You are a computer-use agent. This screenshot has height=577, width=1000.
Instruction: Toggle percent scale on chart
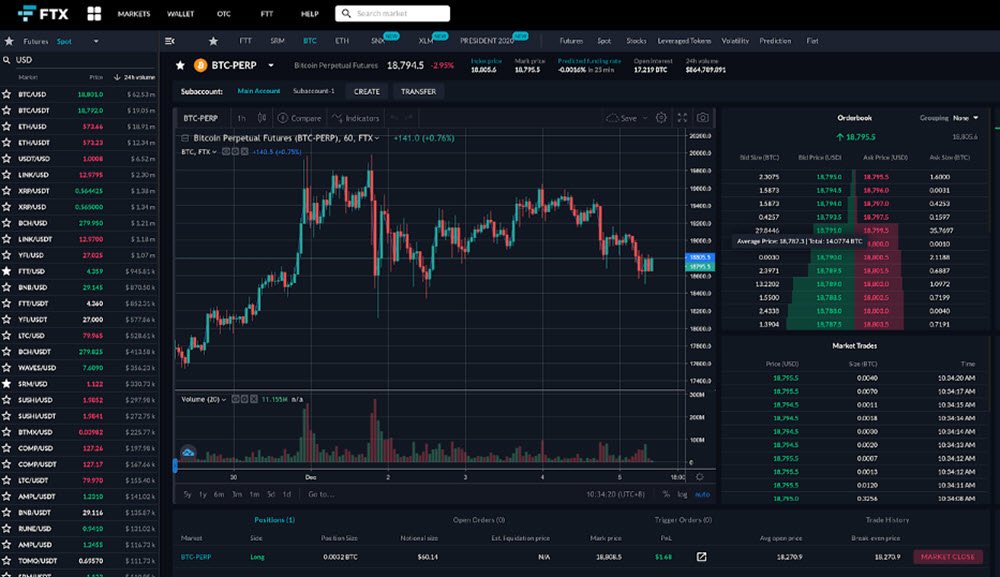[666, 494]
